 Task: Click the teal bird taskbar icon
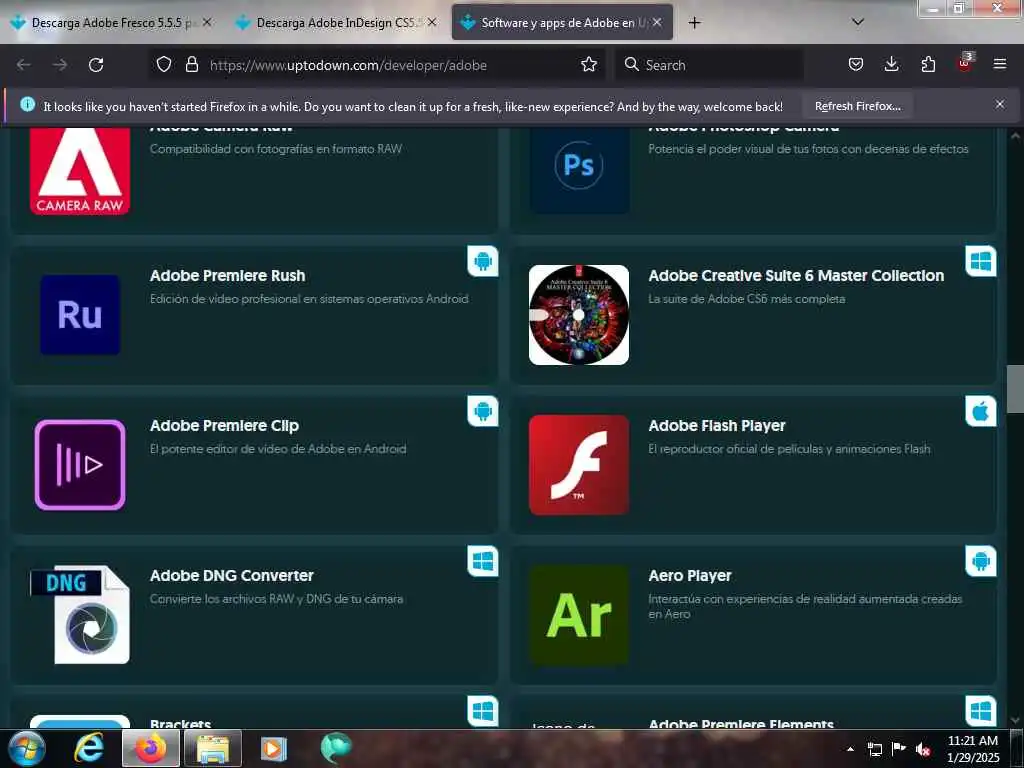pos(336,748)
